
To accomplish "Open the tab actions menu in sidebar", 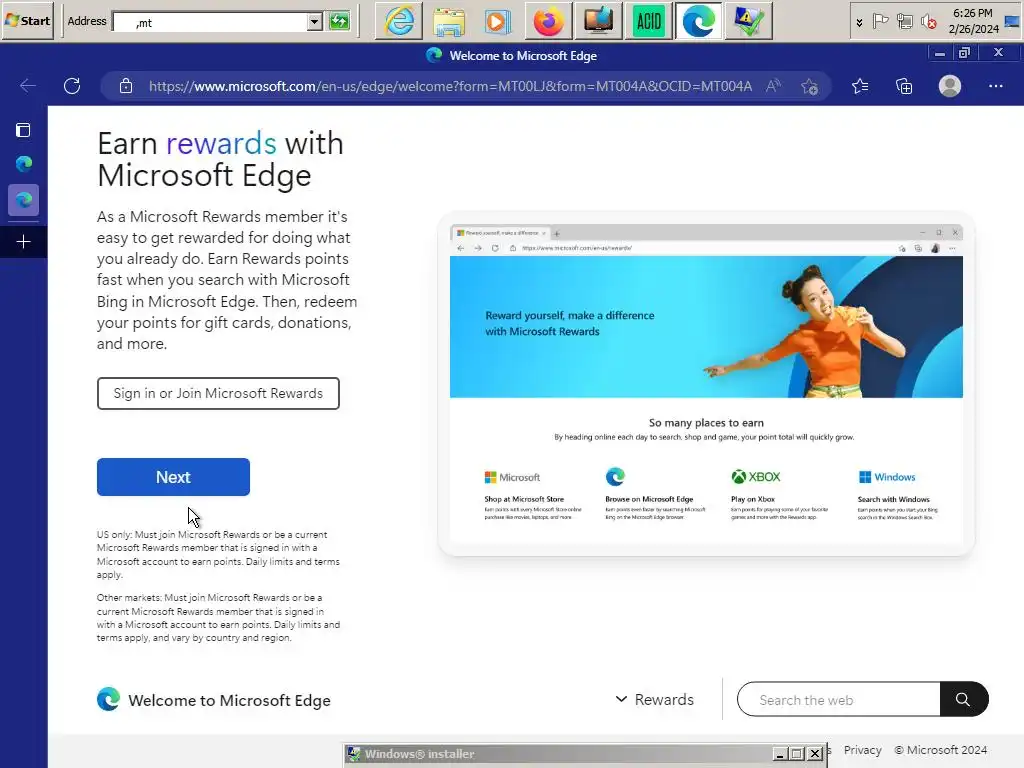I will [x=24, y=130].
